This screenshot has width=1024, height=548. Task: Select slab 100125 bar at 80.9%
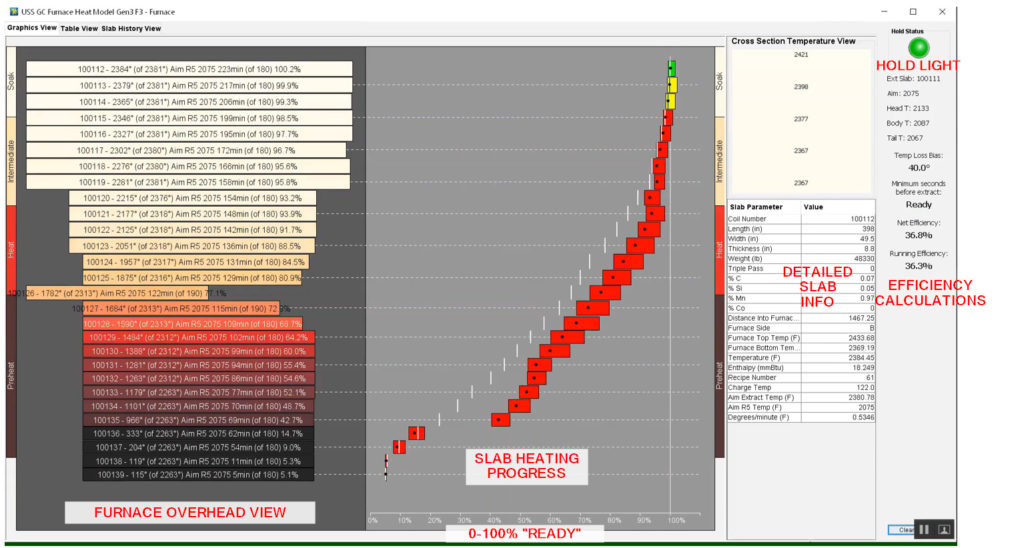coord(192,278)
